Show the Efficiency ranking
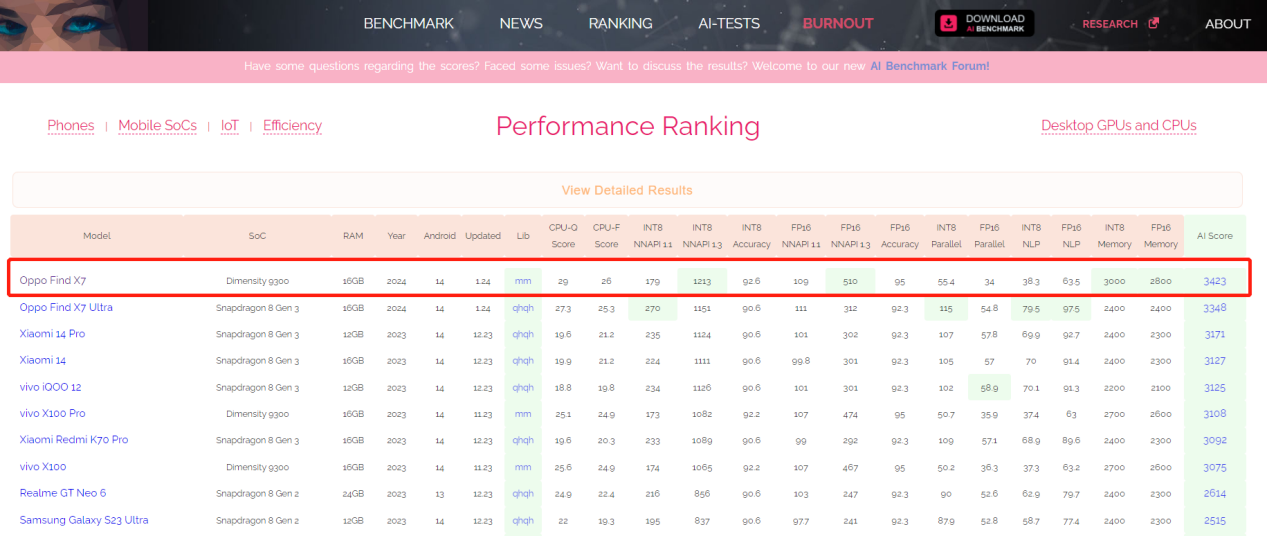This screenshot has width=1267, height=536. (x=292, y=126)
